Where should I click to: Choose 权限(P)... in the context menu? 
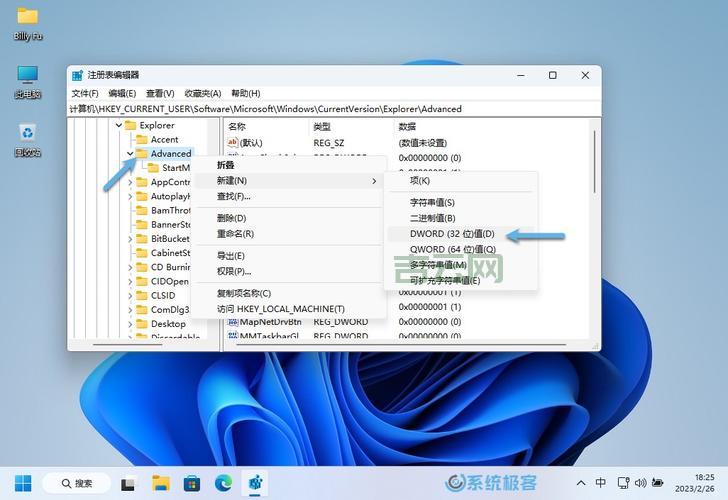[289, 271]
